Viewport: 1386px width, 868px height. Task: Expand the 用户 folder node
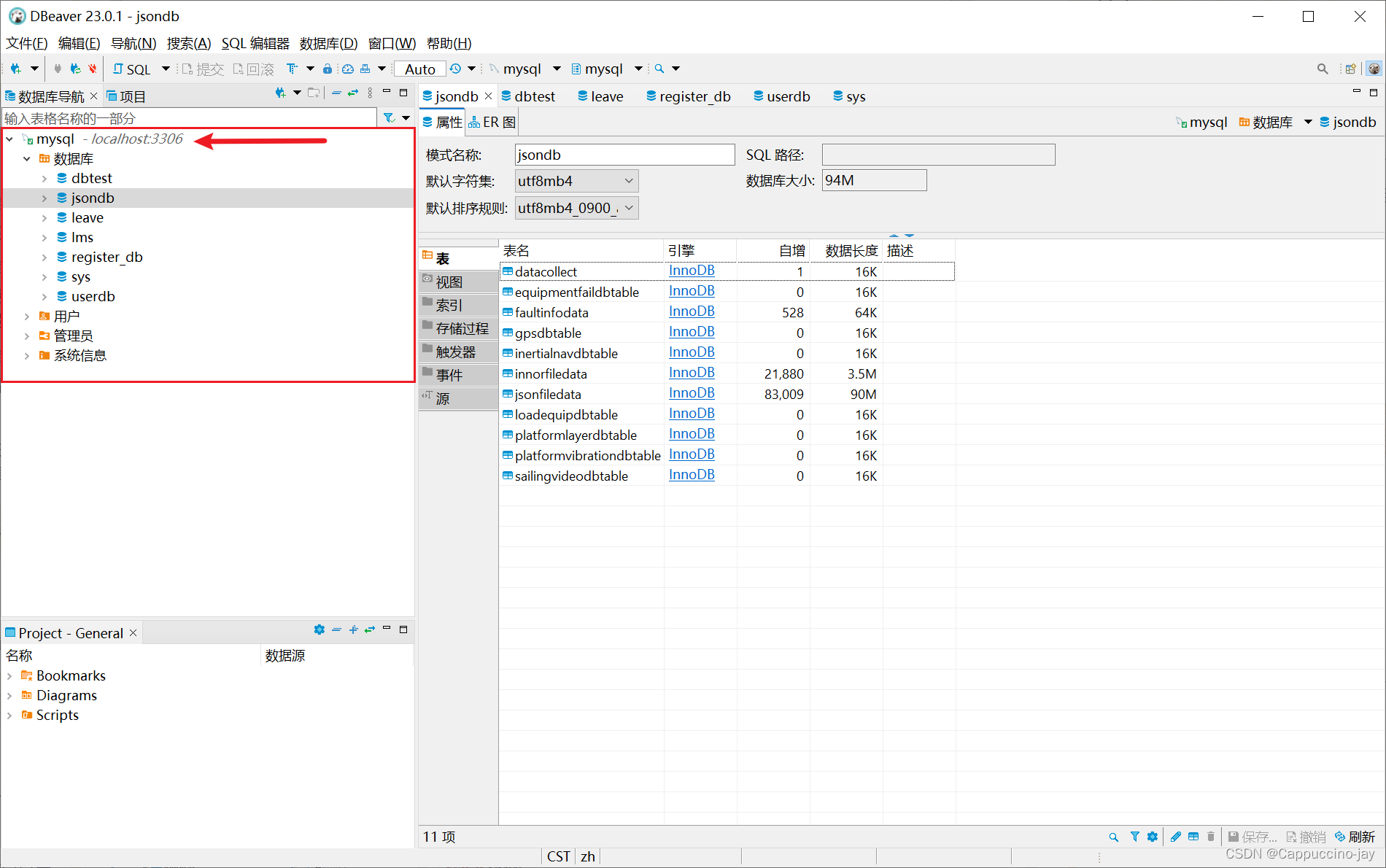pyautogui.click(x=27, y=317)
